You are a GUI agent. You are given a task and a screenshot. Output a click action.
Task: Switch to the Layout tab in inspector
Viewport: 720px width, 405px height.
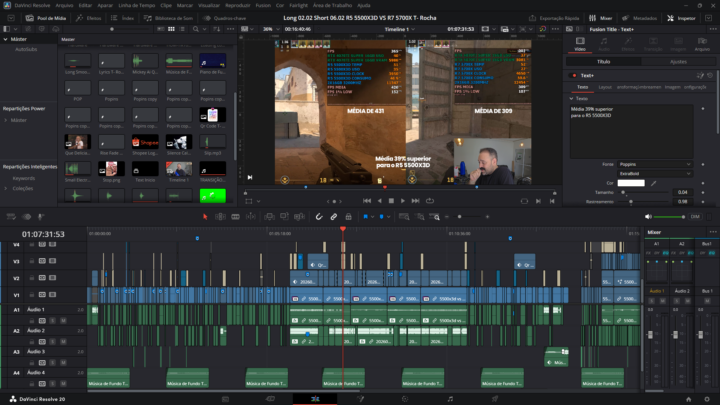click(605, 87)
